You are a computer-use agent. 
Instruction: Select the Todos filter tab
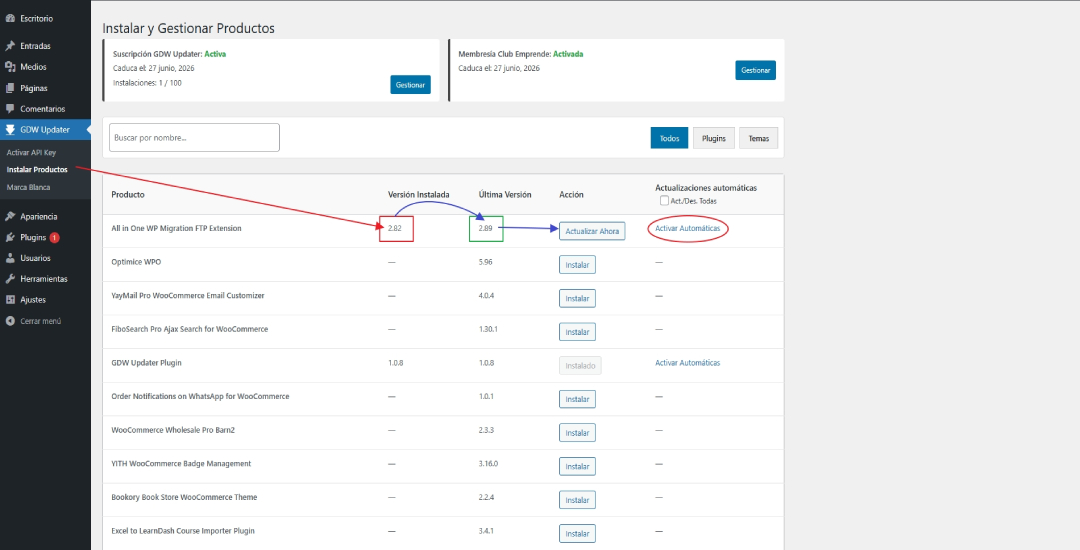pos(669,138)
